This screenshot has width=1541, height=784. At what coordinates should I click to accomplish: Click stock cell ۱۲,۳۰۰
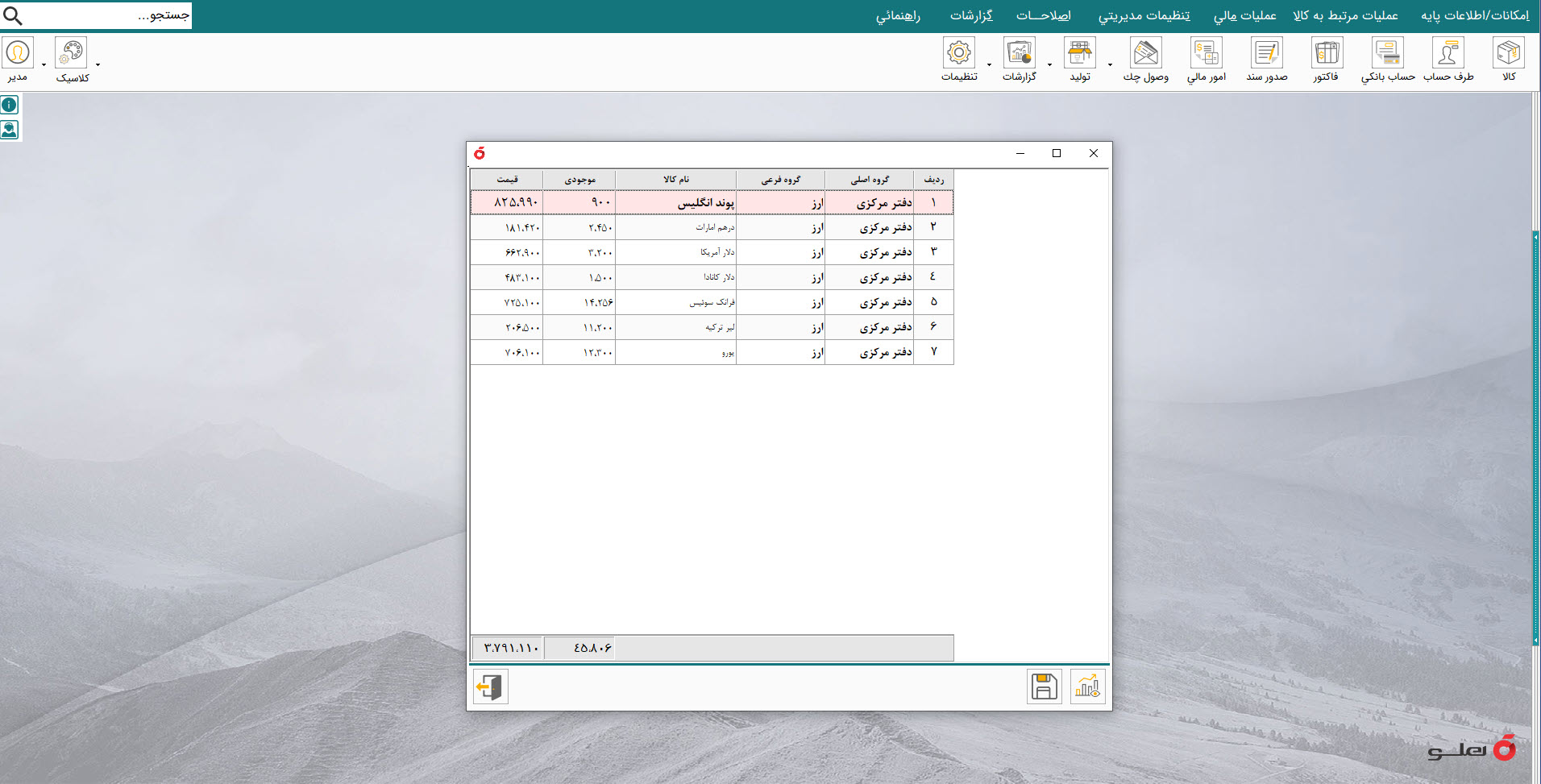pyautogui.click(x=579, y=352)
